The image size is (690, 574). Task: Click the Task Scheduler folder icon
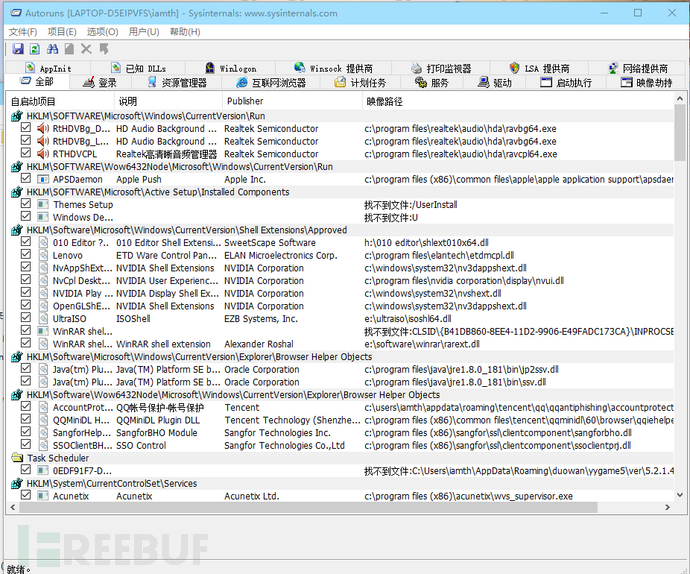(x=17, y=458)
